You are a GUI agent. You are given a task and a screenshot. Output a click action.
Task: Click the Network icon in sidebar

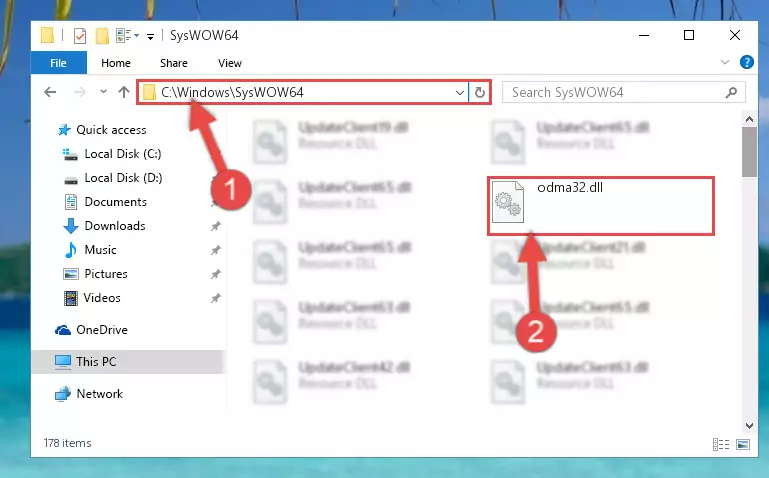63,394
